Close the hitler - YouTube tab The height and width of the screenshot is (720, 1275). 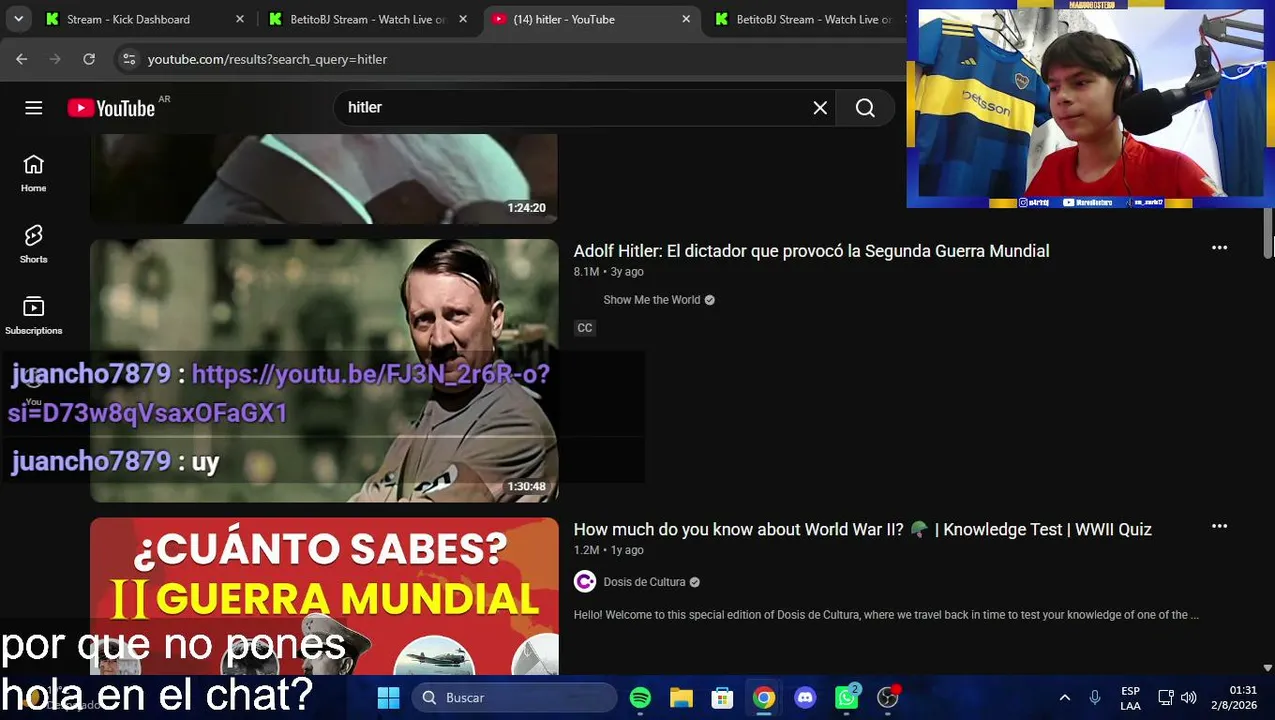(x=685, y=19)
